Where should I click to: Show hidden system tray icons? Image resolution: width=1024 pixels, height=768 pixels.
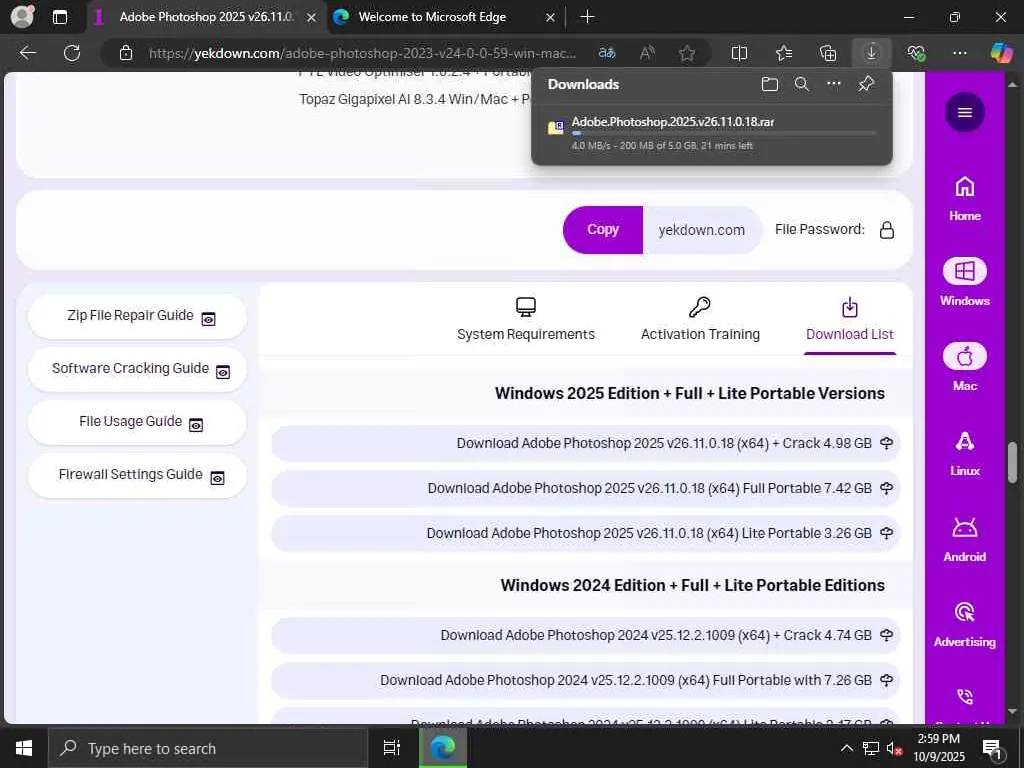point(846,748)
